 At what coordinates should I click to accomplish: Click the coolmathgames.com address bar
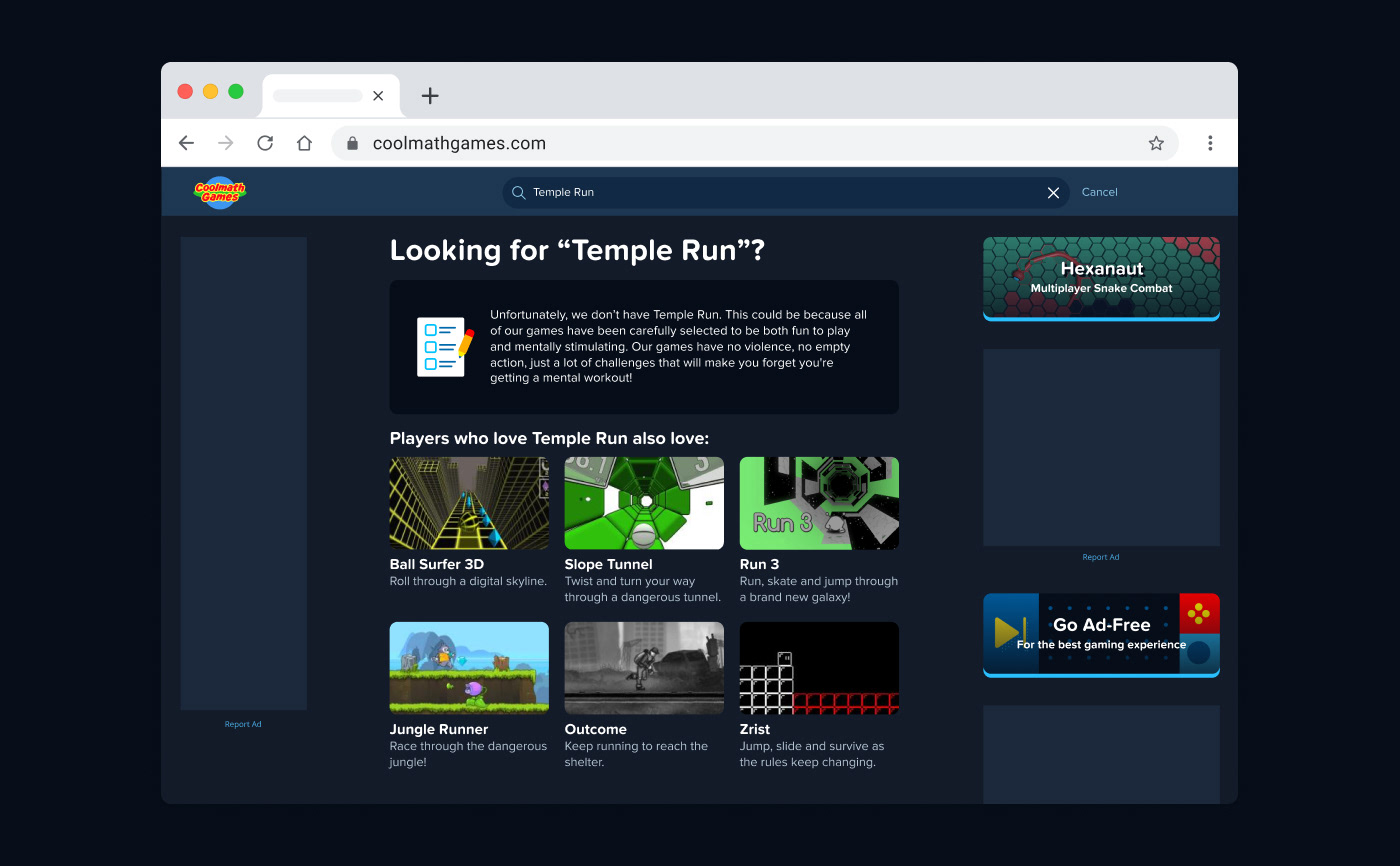[755, 143]
